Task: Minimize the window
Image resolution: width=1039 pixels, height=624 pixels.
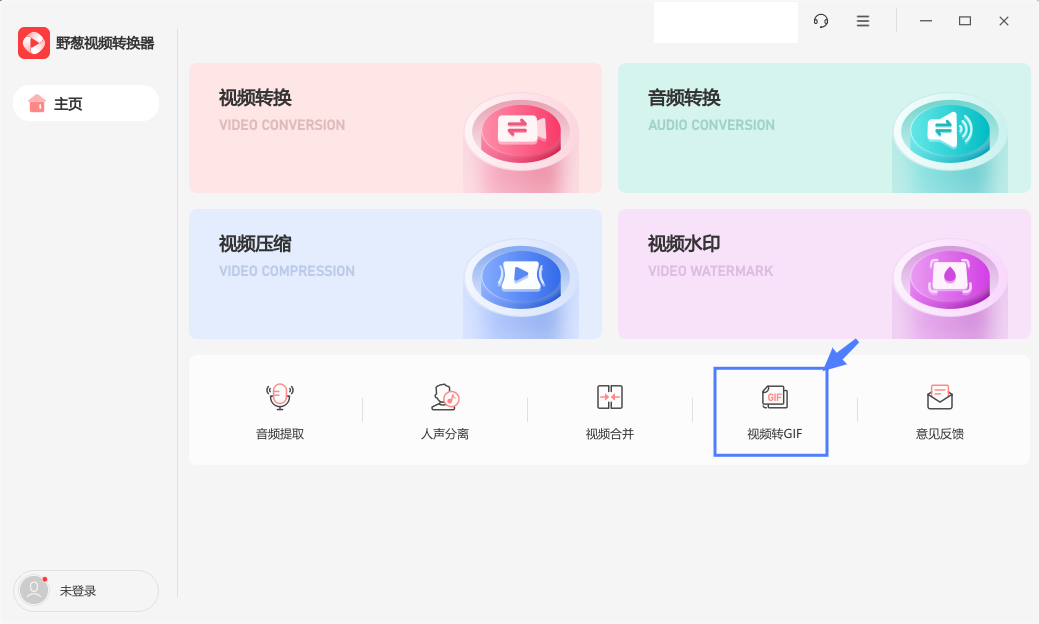Action: [926, 21]
